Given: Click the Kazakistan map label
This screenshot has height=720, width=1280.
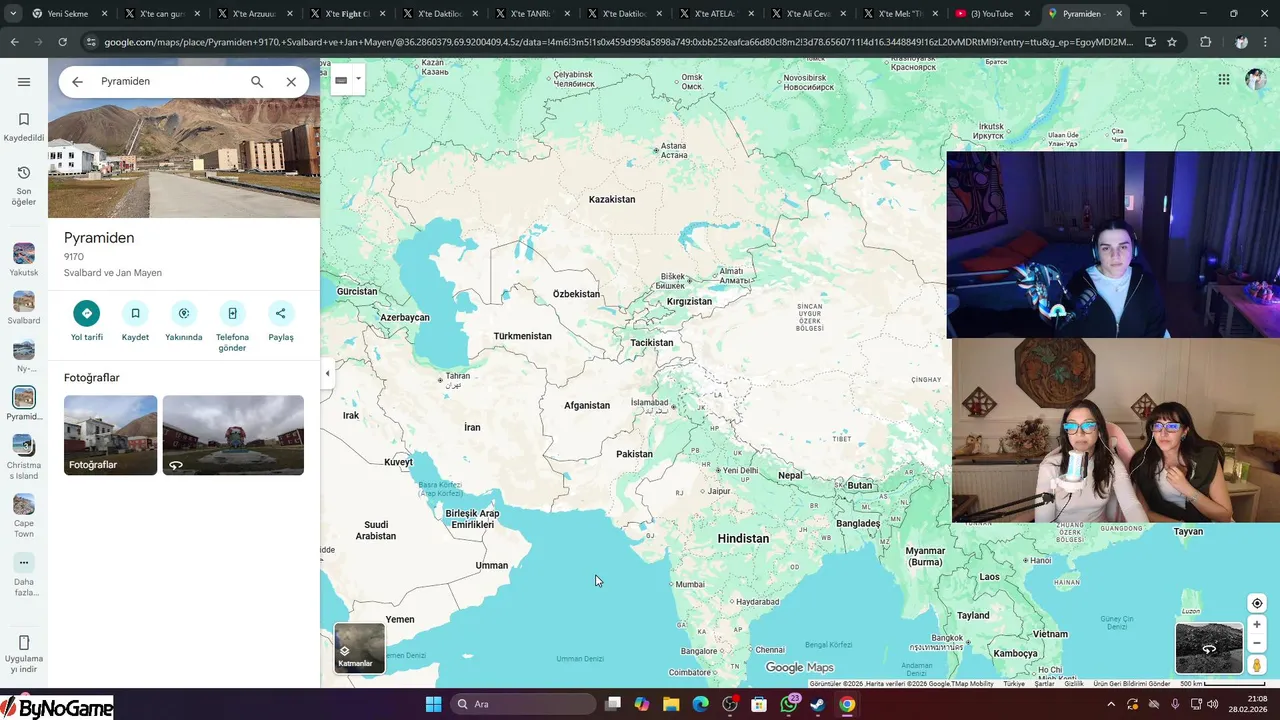Looking at the screenshot, I should [612, 199].
